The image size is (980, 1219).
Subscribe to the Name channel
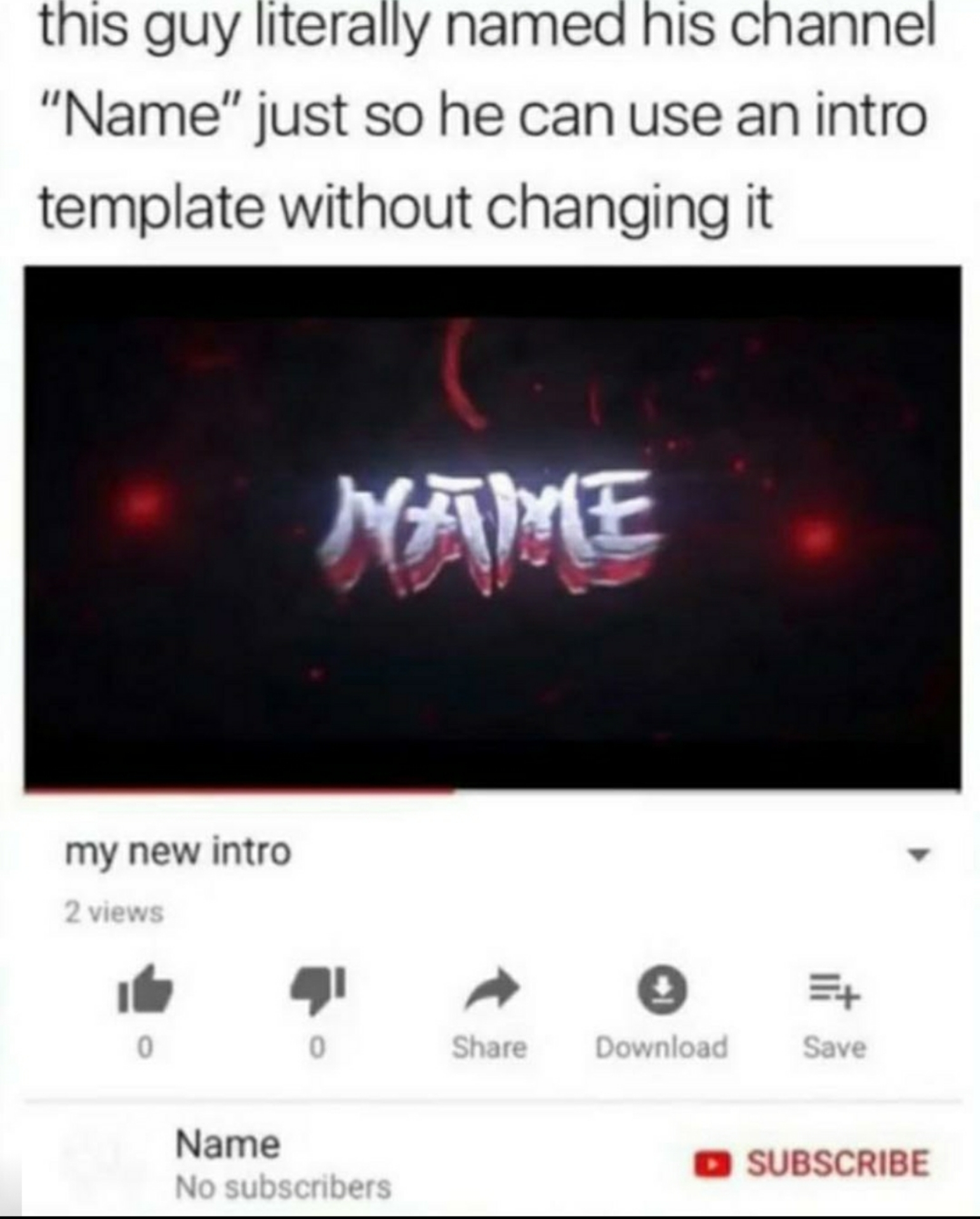click(811, 1163)
